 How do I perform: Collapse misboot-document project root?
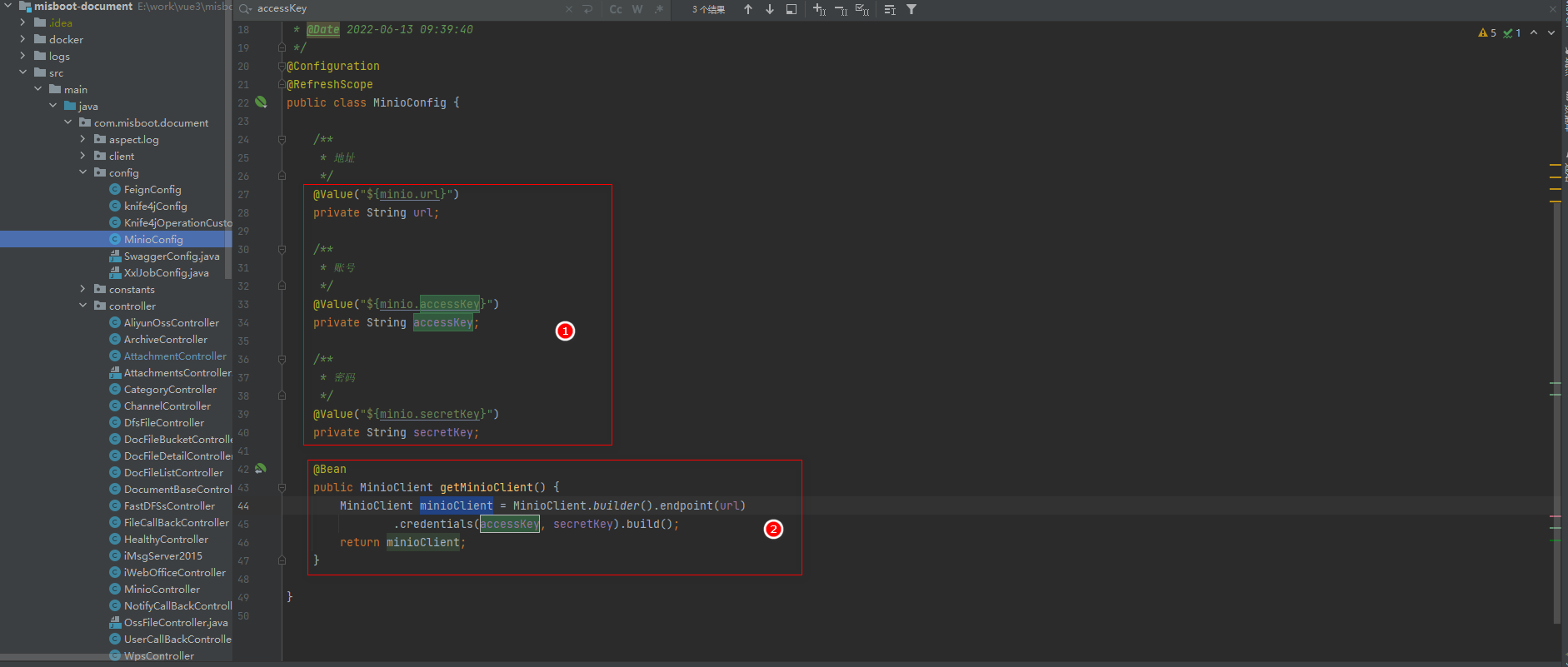coord(7,6)
